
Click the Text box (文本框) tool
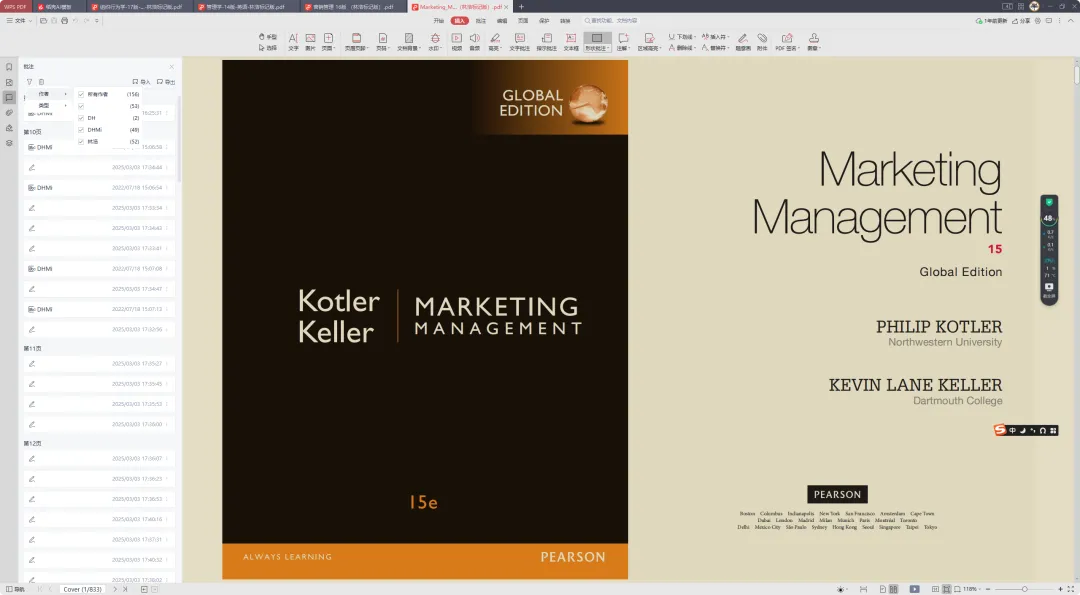[571, 41]
